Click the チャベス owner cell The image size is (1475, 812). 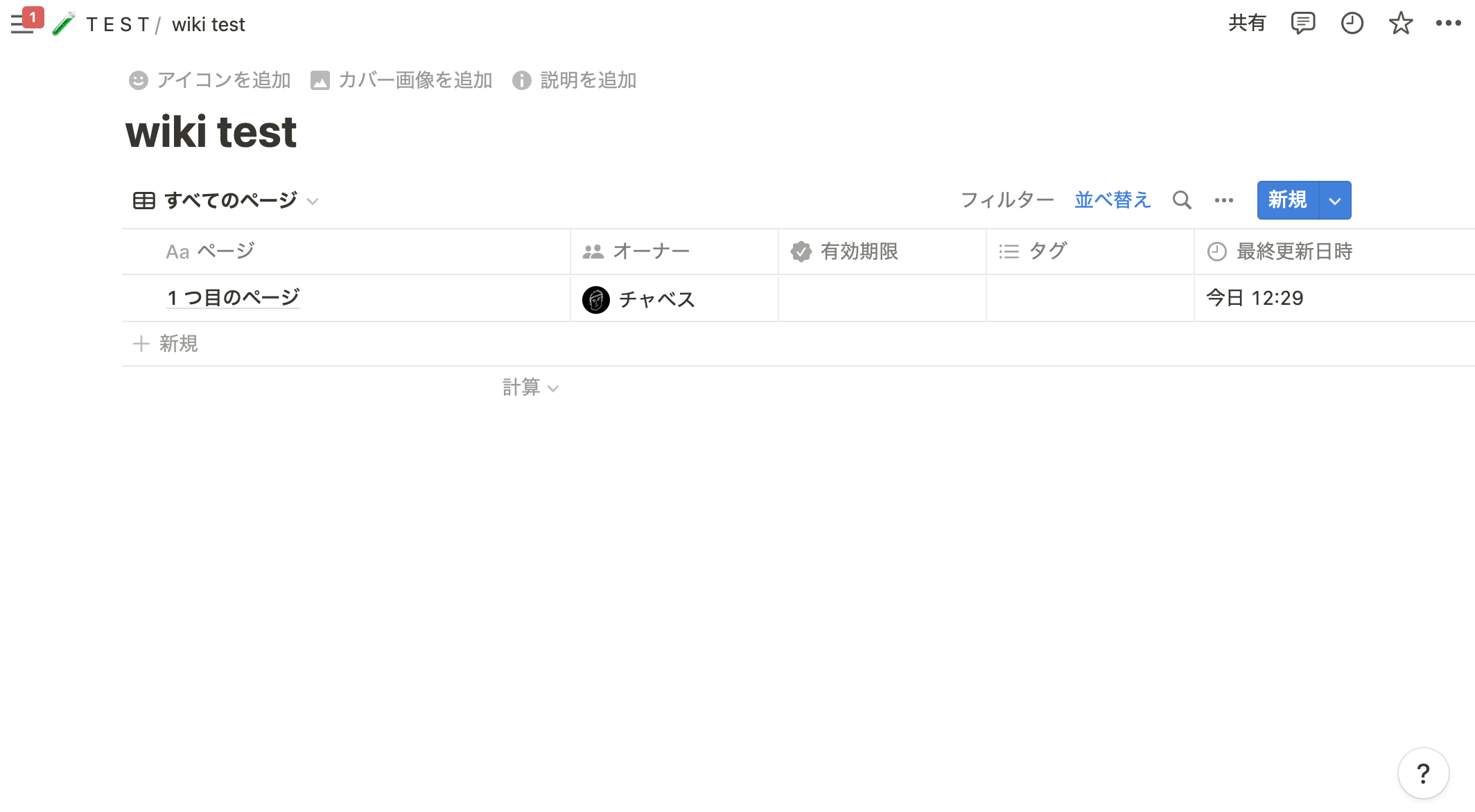[674, 299]
